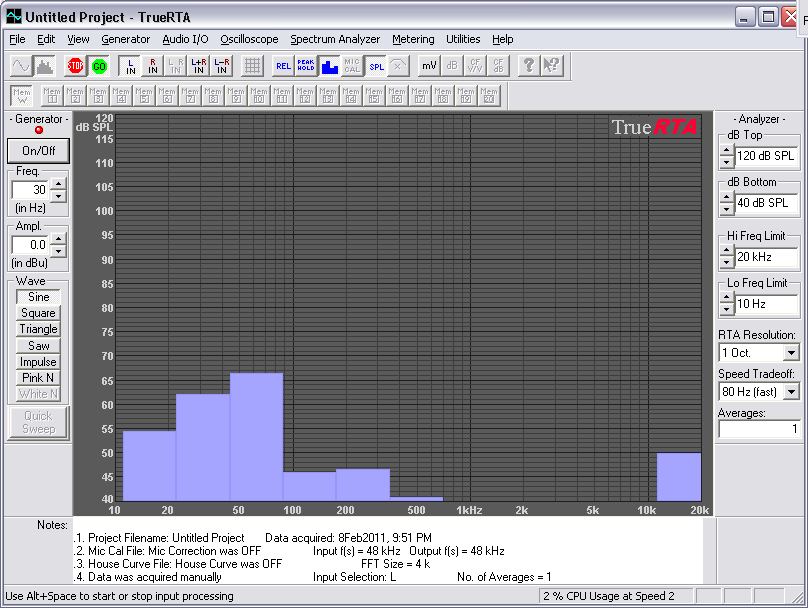808x608 pixels.
Task: Open the Generator menu
Action: tap(125, 39)
